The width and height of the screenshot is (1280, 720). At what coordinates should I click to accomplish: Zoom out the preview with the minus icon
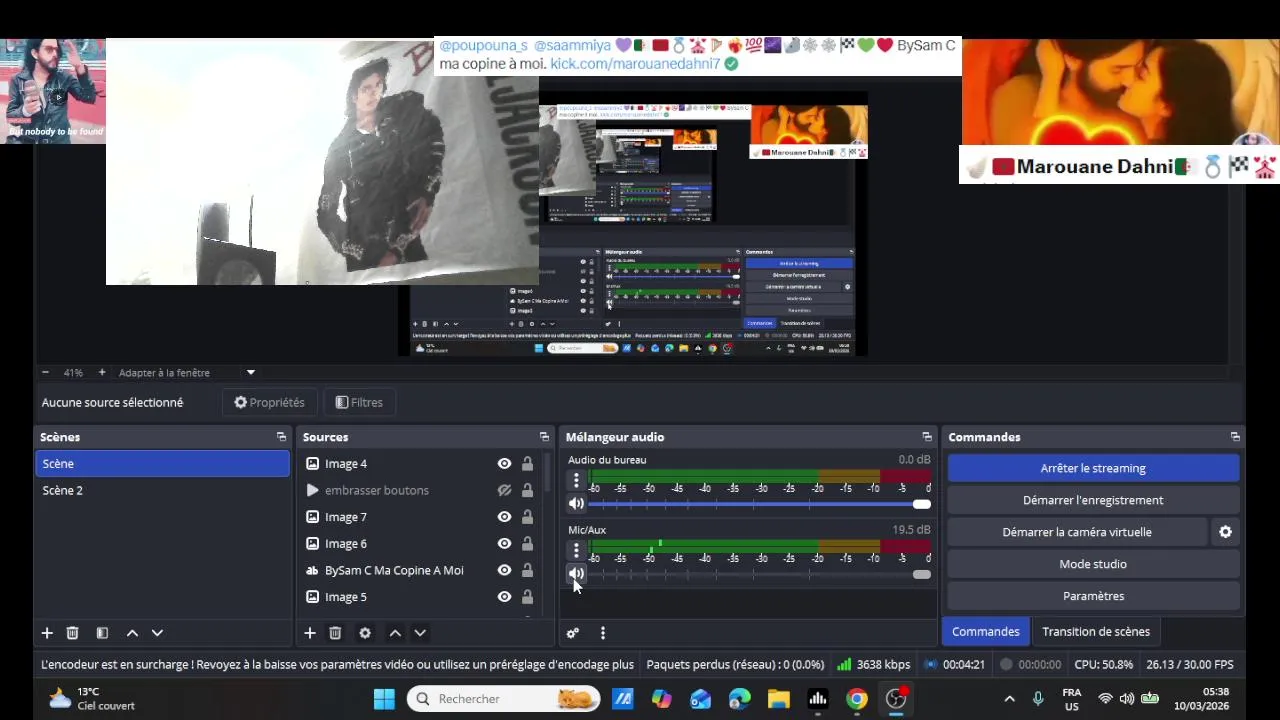click(45, 372)
